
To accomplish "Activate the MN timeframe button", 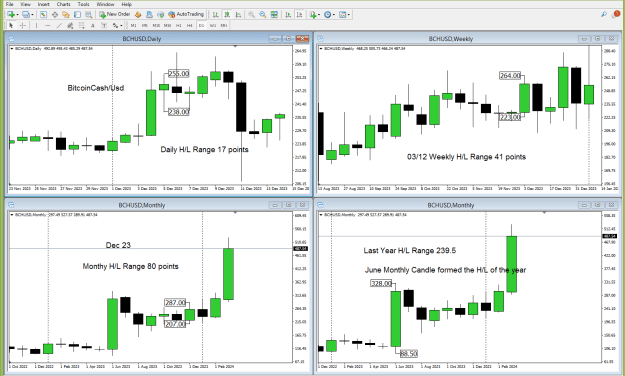I will 224,25.
